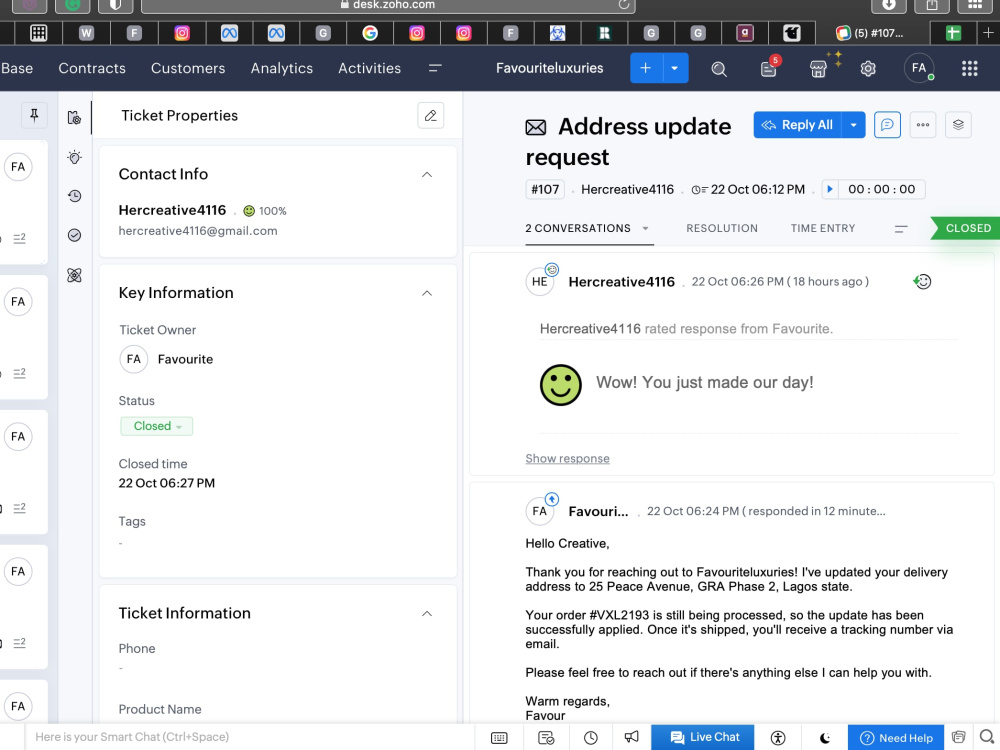This screenshot has height=750, width=1000.
Task: Open the clock icon in bottom bar
Action: pos(591,738)
